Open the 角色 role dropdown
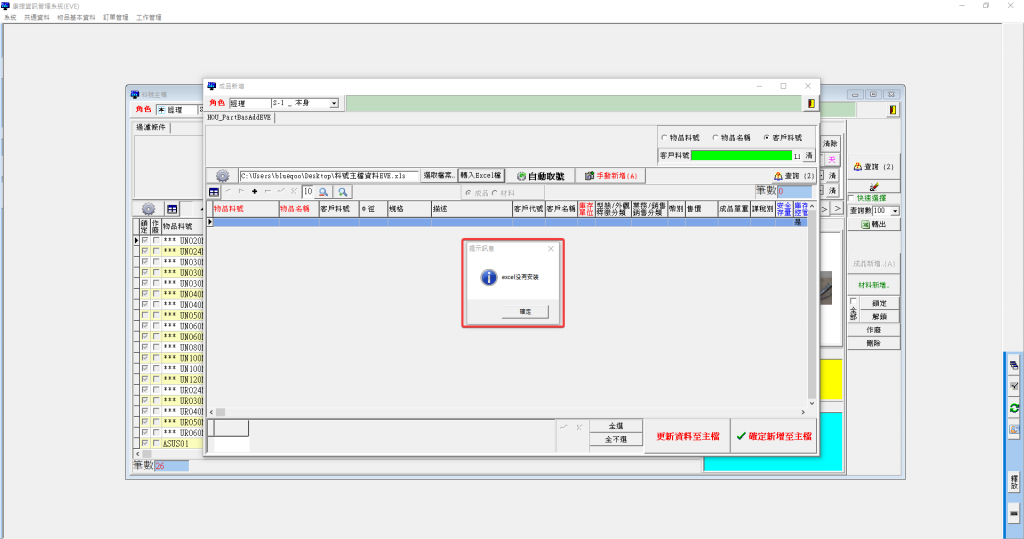The width and height of the screenshot is (1024, 539). tap(334, 103)
